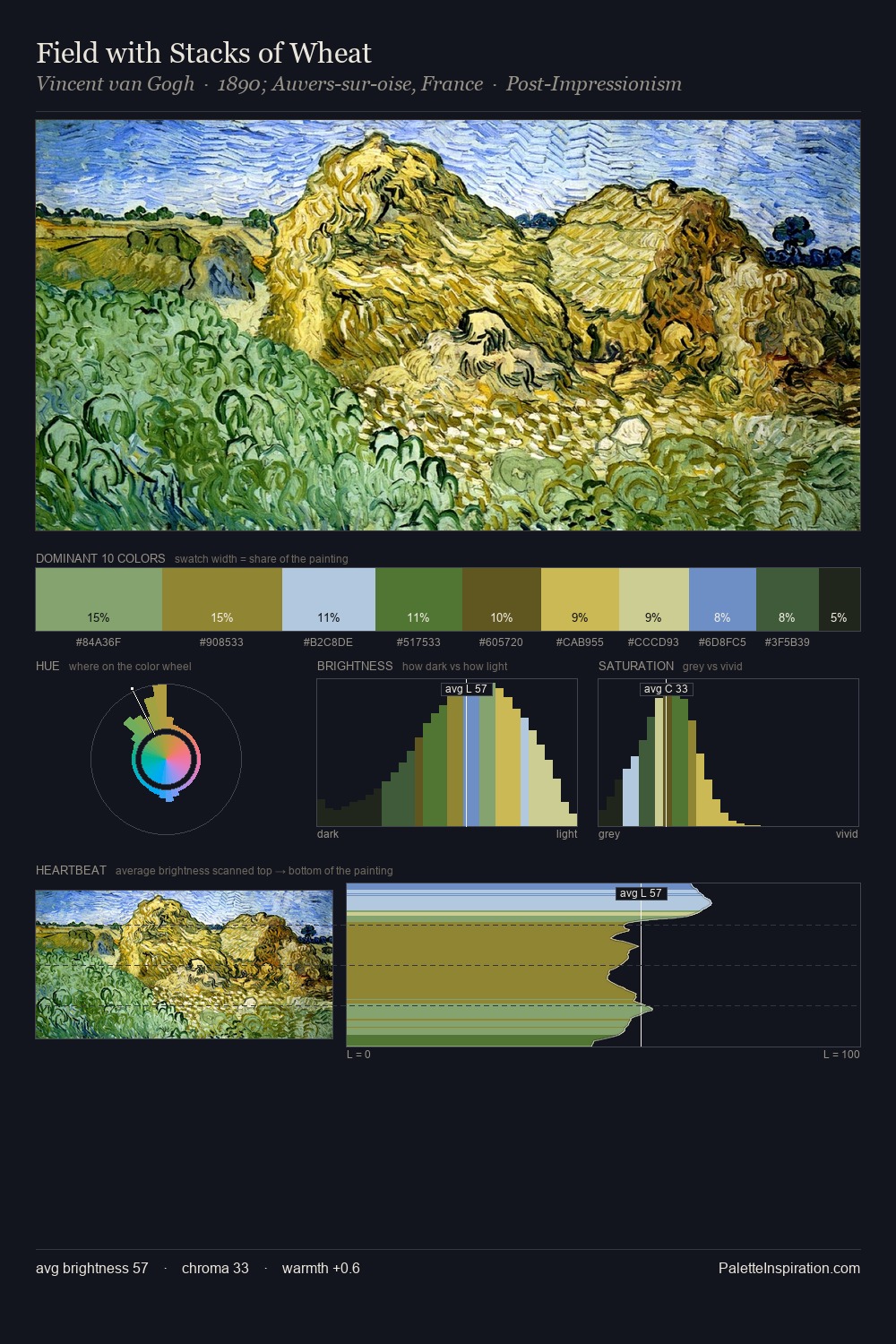Pick the #CAB955 yellow swatch
This screenshot has height=1344, width=896.
coord(580,599)
